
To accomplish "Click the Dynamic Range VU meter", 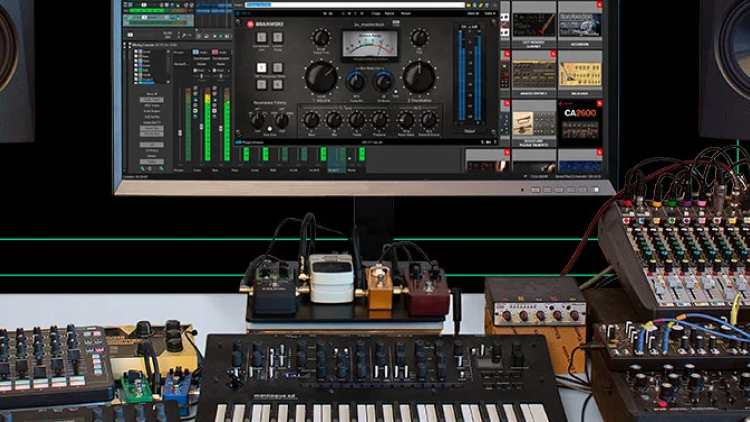I will (370, 46).
